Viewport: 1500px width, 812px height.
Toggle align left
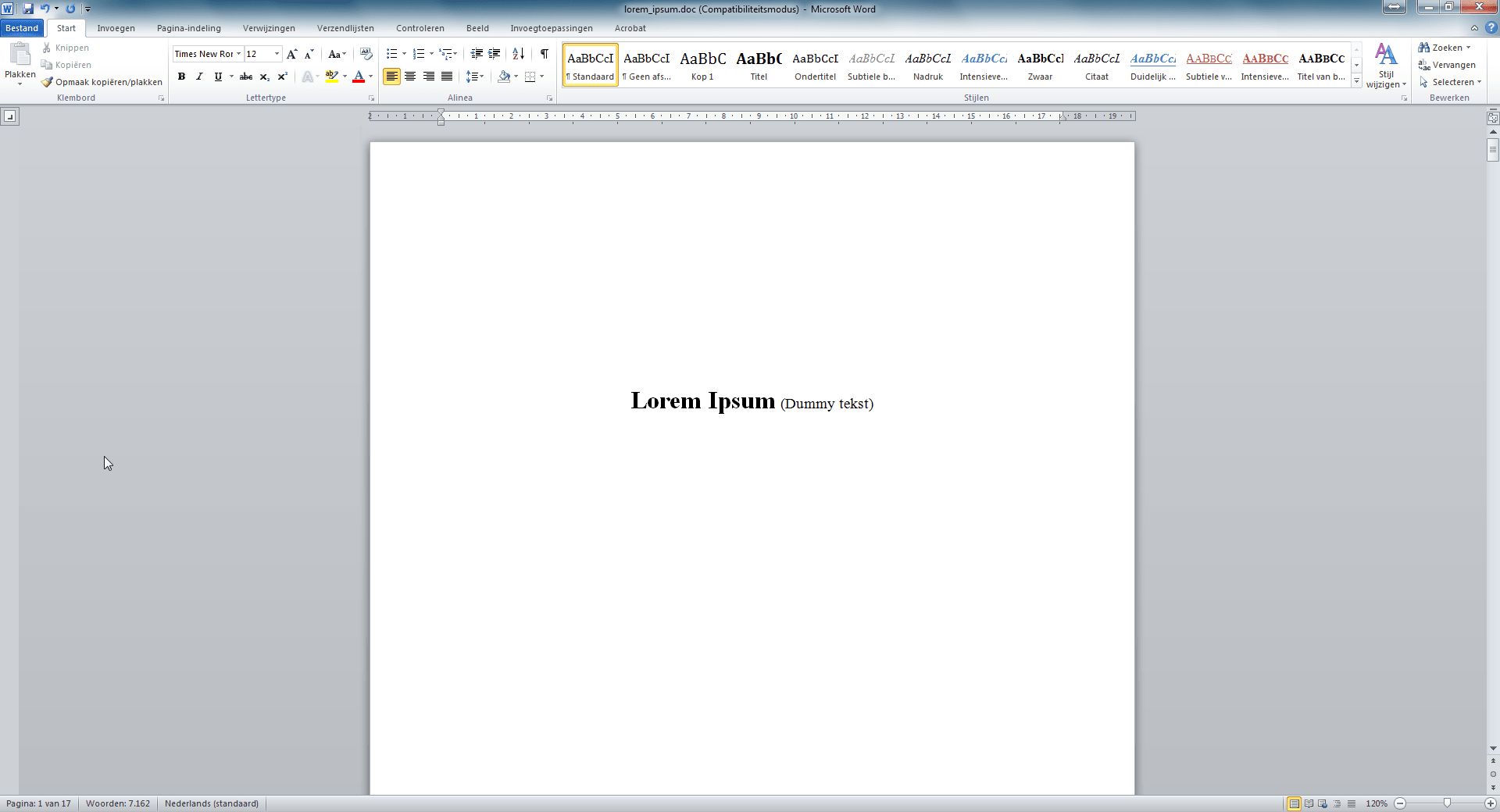391,77
